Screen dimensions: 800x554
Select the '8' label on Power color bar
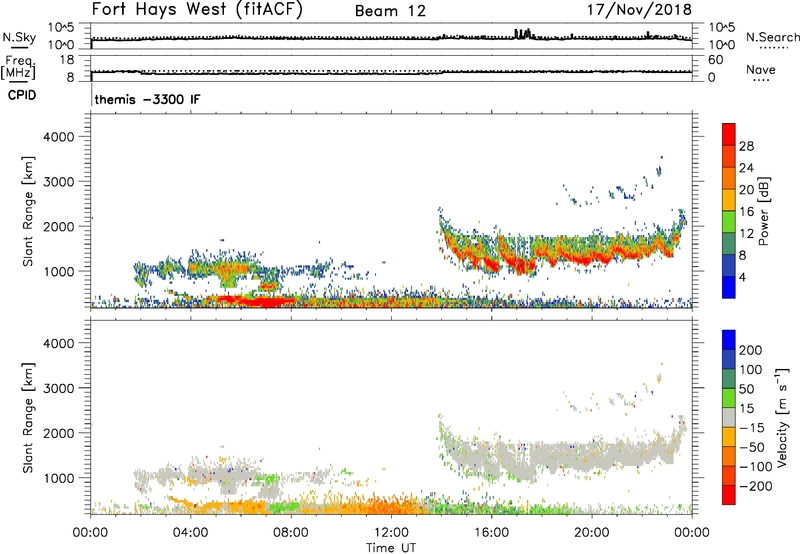click(x=743, y=255)
